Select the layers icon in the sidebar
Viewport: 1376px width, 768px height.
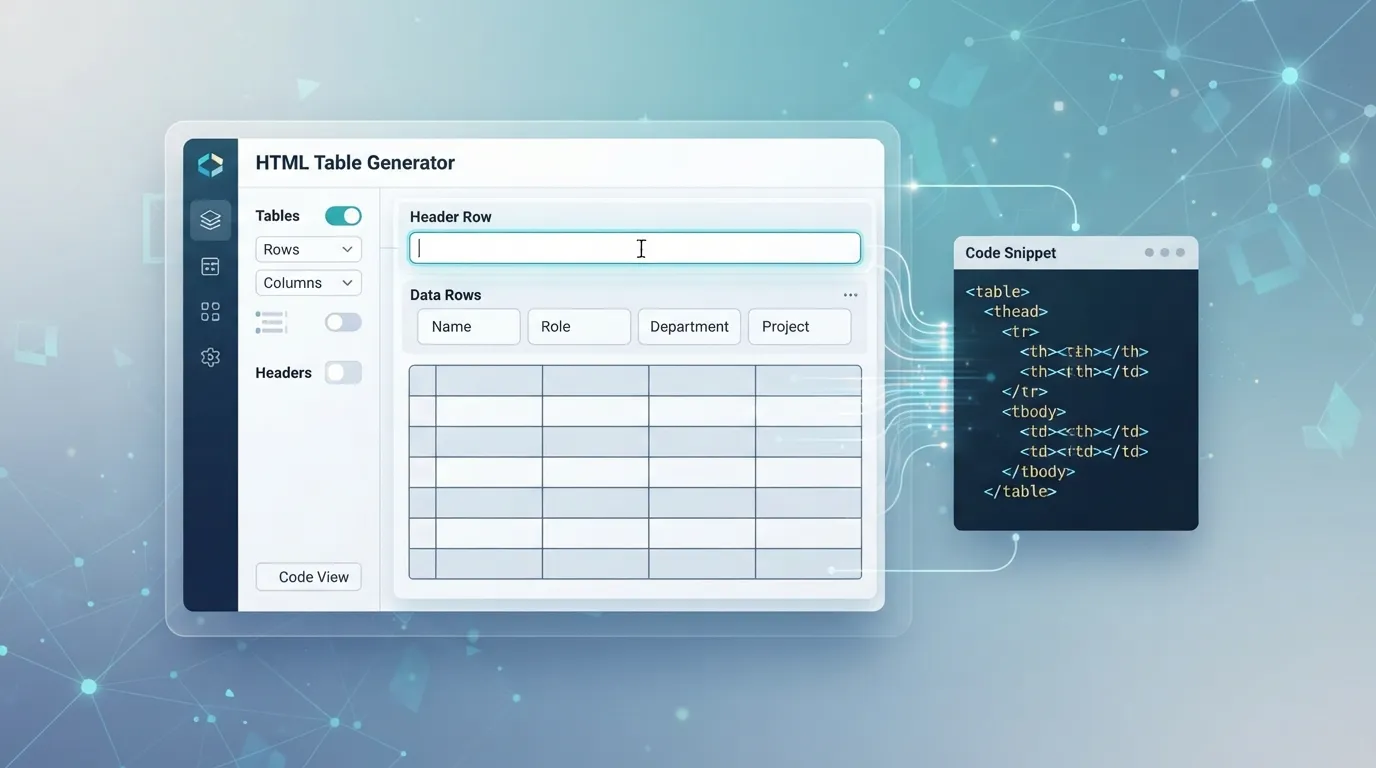(210, 220)
